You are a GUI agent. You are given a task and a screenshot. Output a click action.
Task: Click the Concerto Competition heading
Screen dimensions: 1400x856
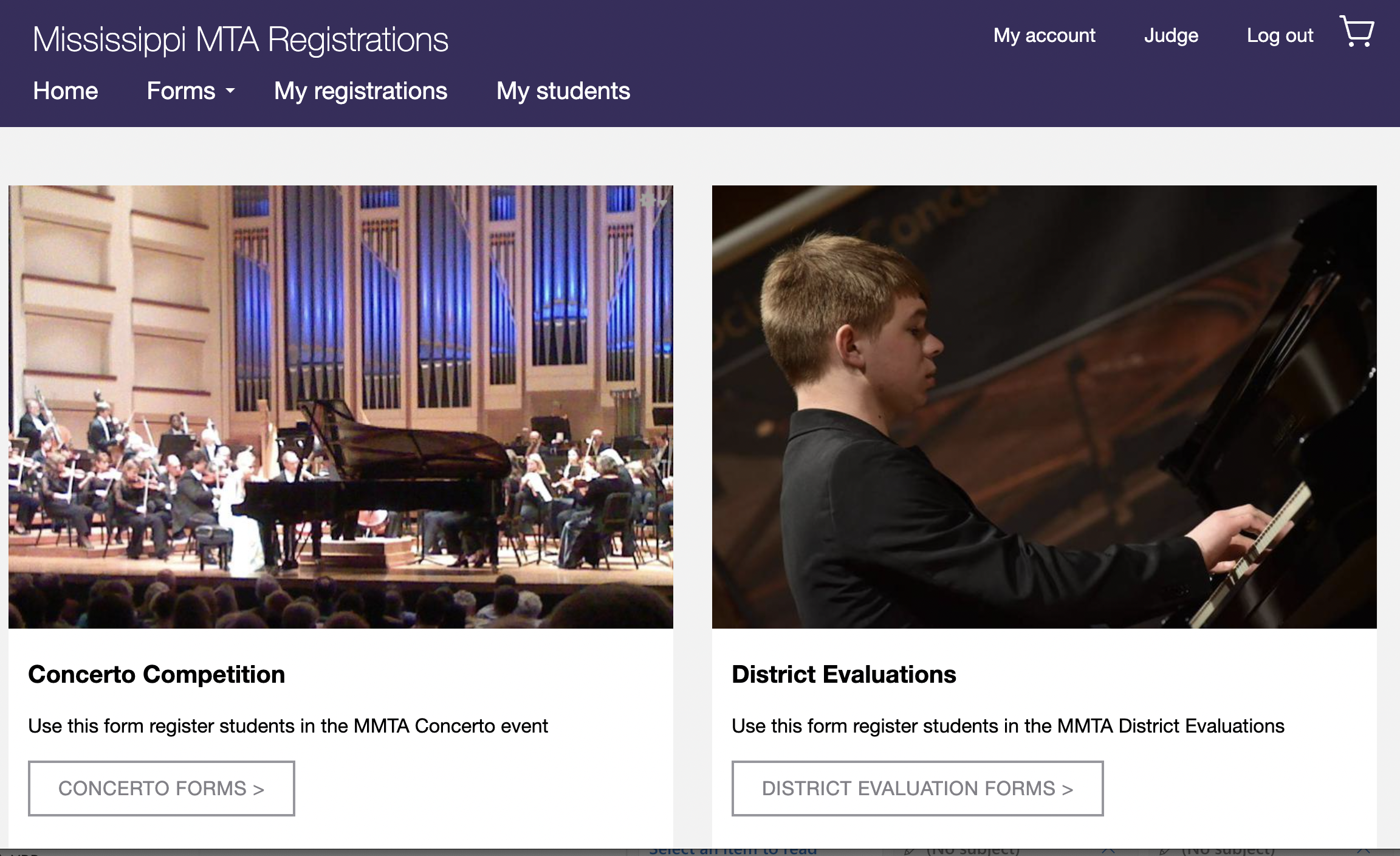coord(156,674)
